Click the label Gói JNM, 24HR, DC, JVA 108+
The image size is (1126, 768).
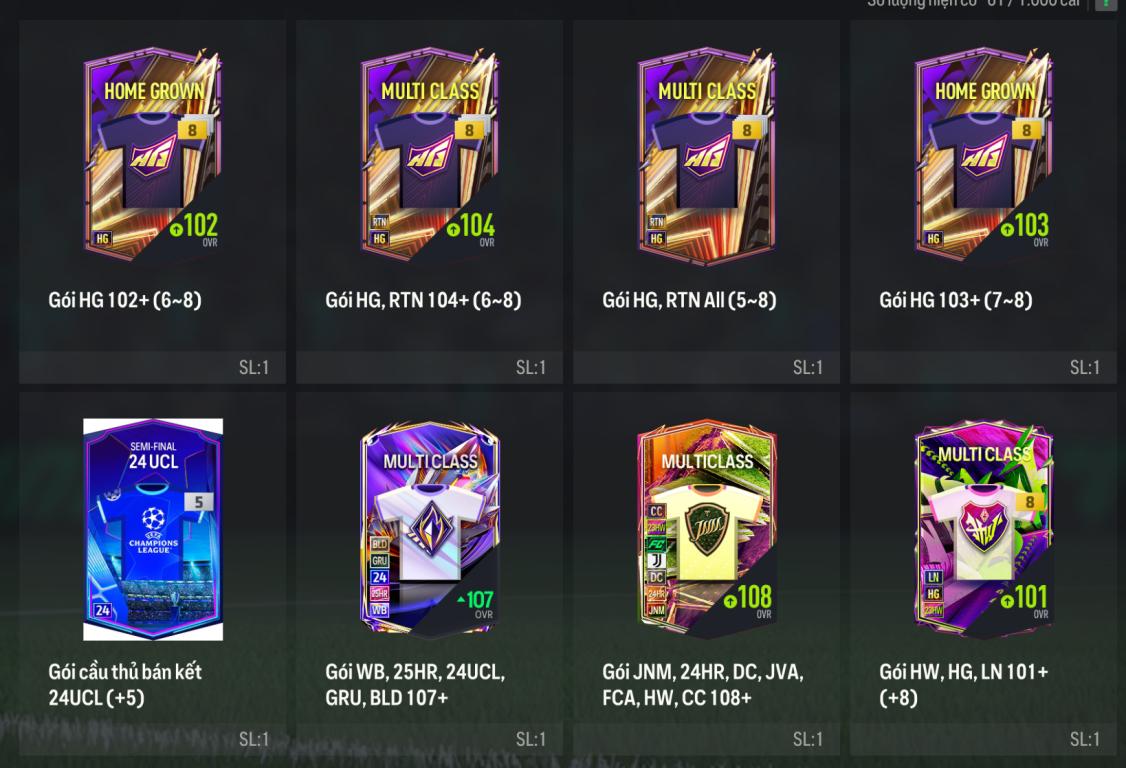pyautogui.click(x=702, y=685)
